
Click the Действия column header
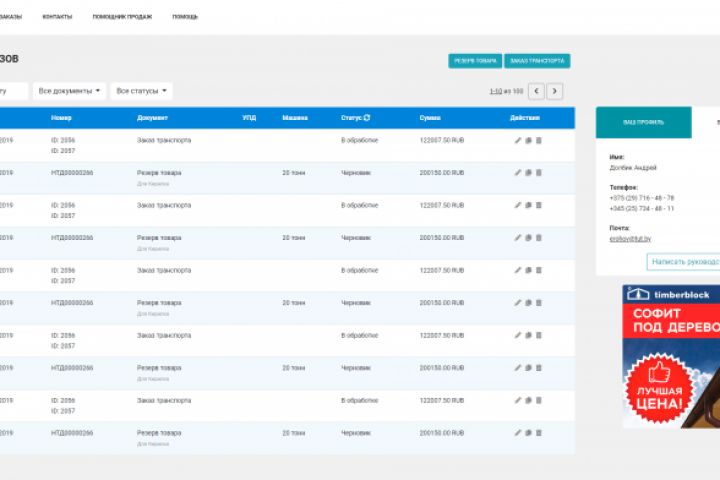(525, 118)
